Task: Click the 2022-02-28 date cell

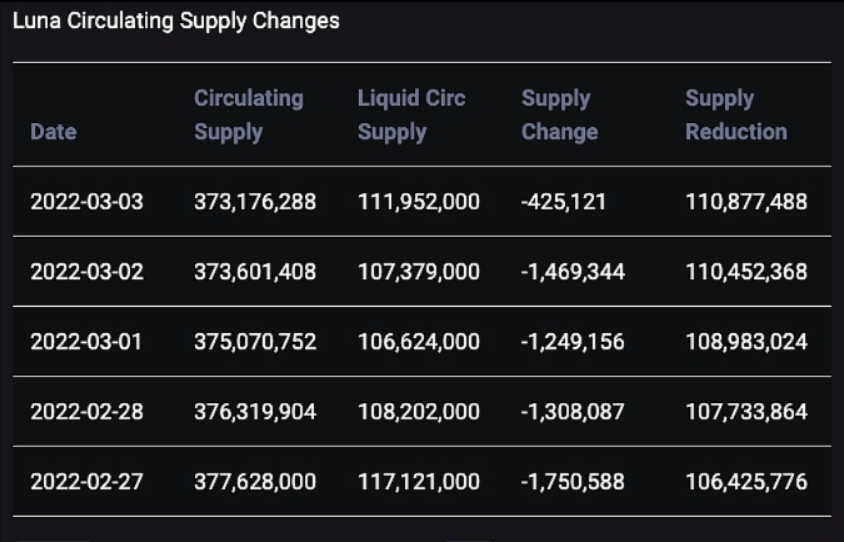Action: (x=87, y=412)
